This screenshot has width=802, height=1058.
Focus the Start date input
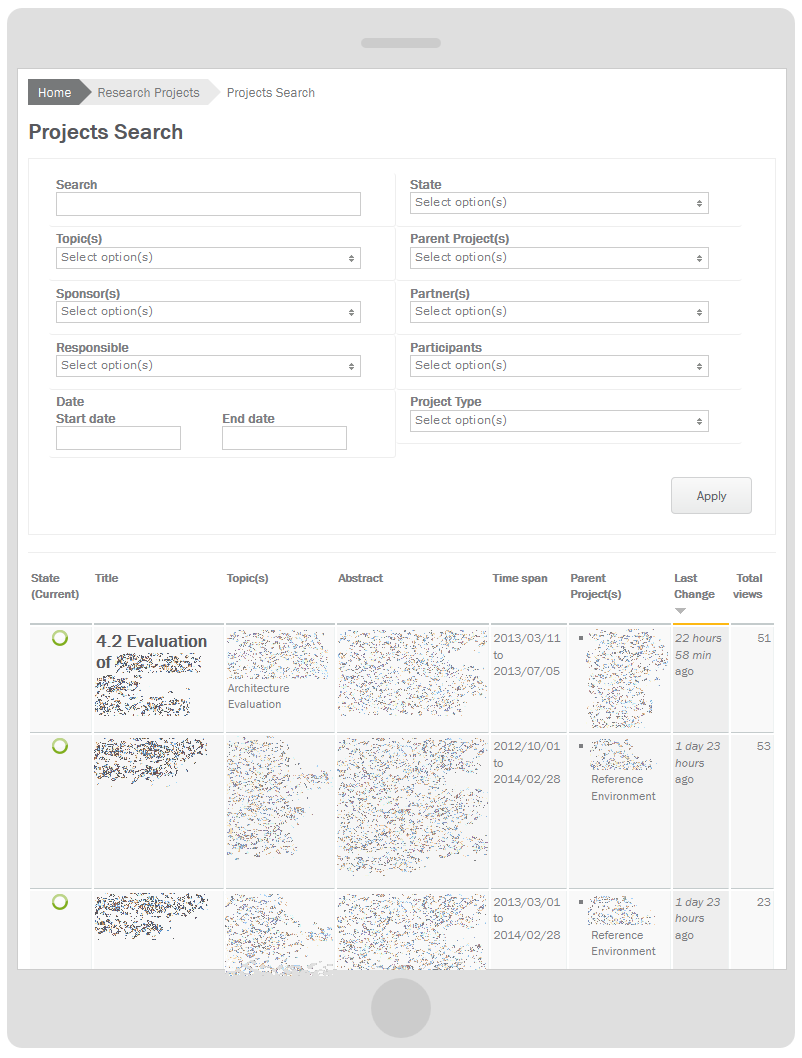click(118, 438)
